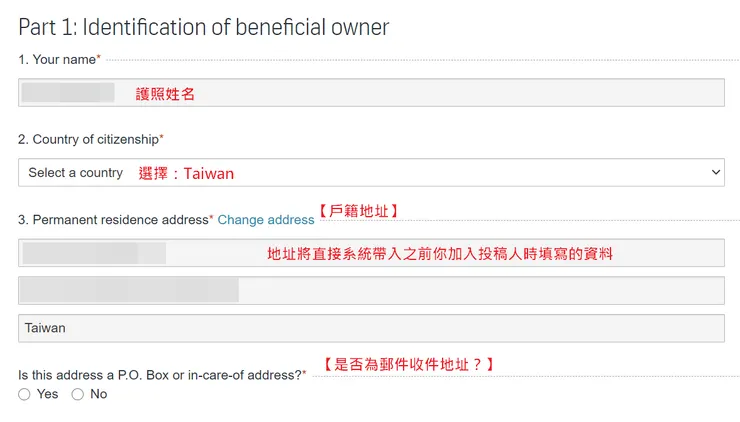740x422 pixels.
Task: Click the "1. Your name" label
Action: tap(57, 60)
